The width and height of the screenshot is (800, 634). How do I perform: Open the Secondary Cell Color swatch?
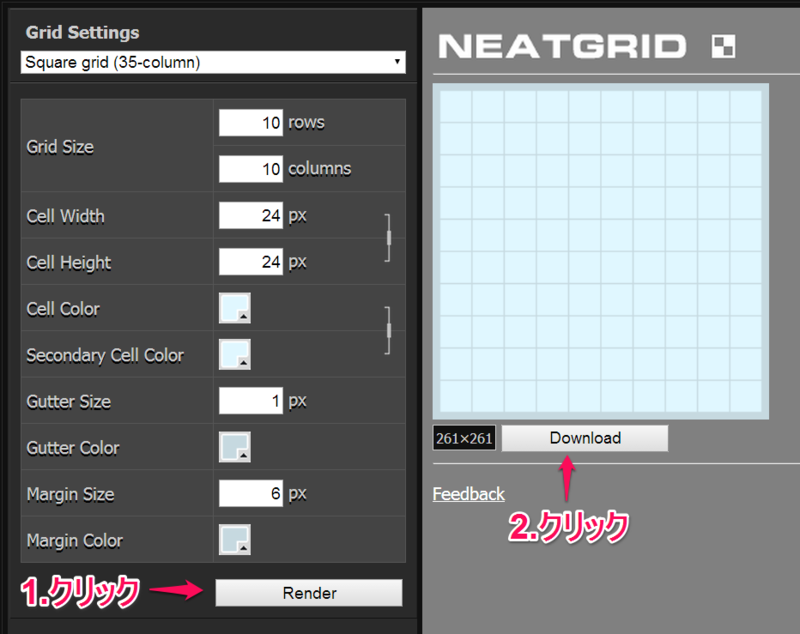coord(235,354)
